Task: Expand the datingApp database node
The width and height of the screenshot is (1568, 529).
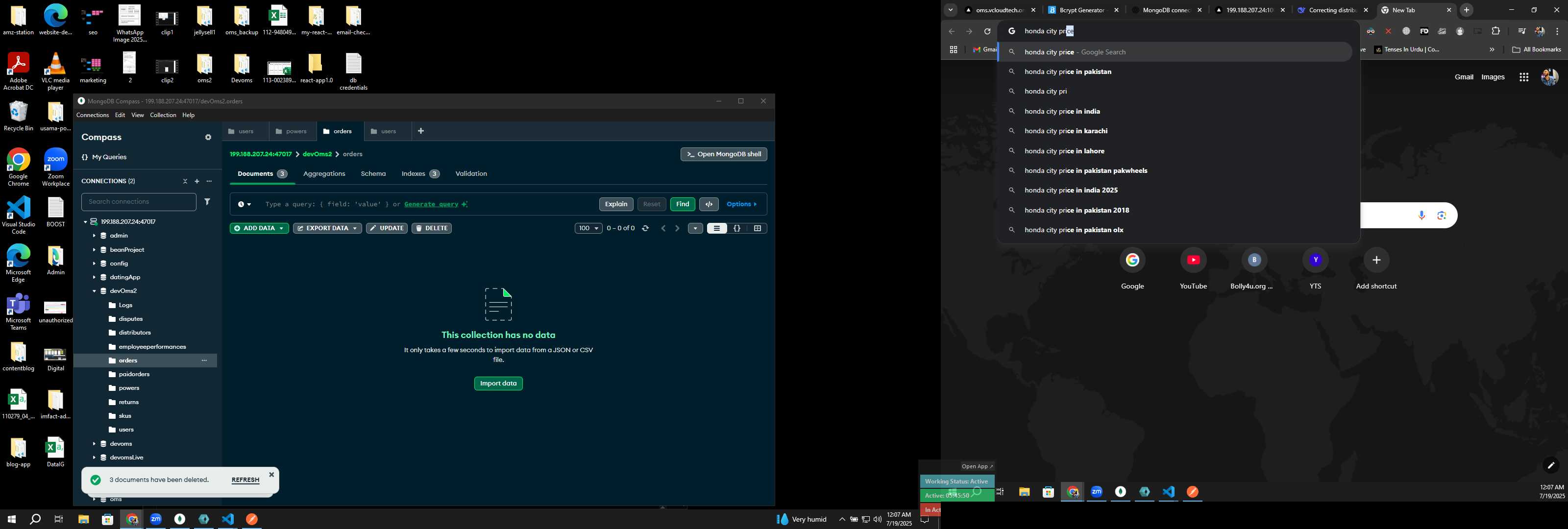Action: pos(94,278)
